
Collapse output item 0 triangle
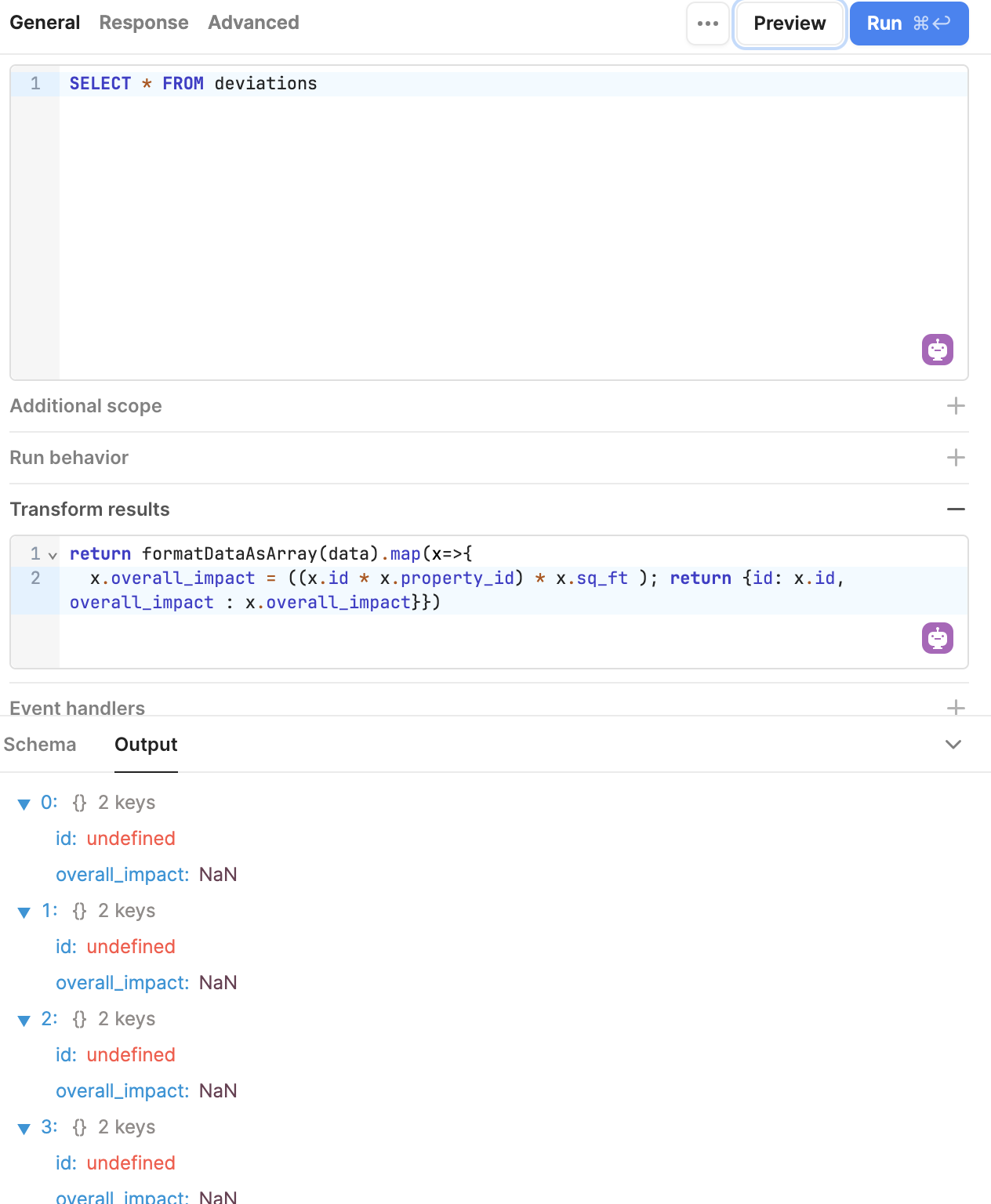pos(24,804)
